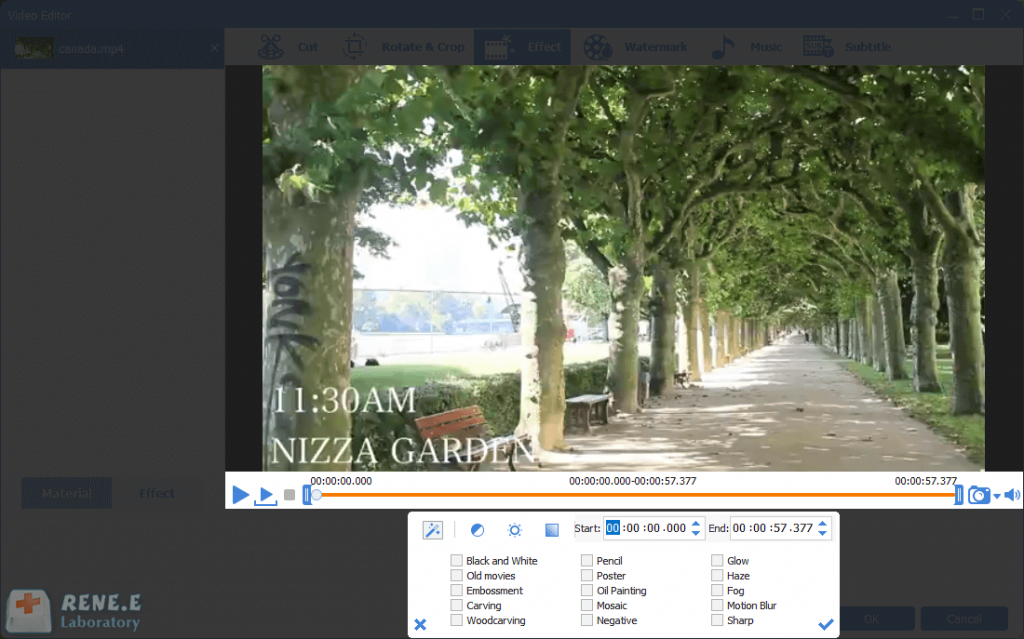Open the contrast adjustment icon

[477, 530]
